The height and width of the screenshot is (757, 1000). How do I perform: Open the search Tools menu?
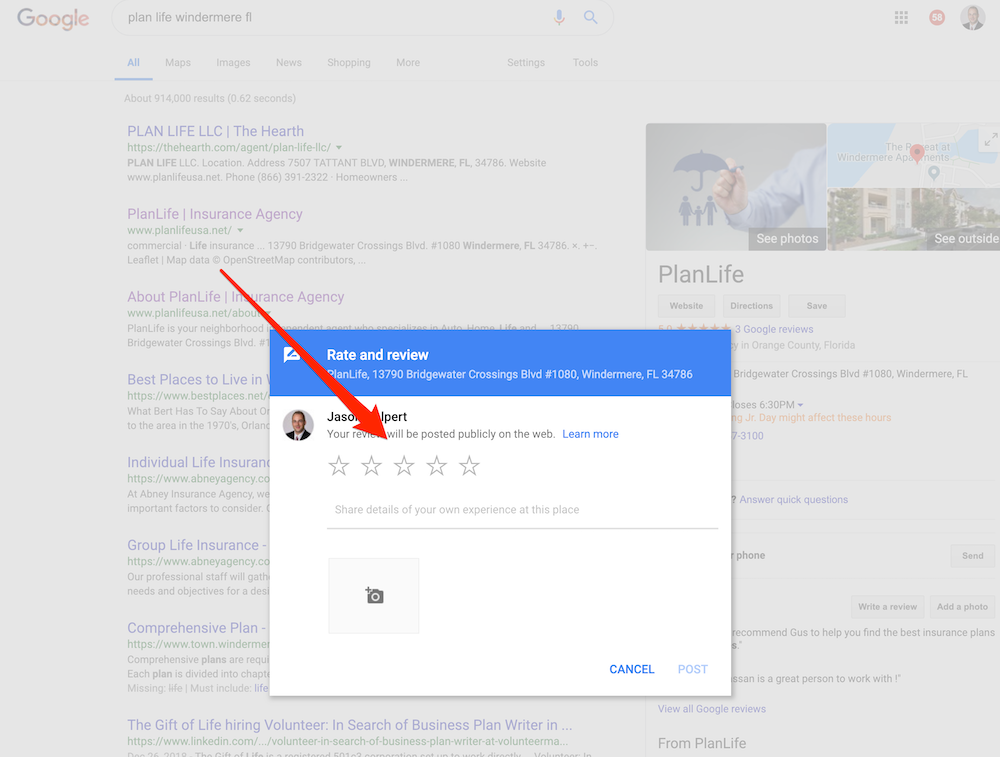pyautogui.click(x=585, y=62)
